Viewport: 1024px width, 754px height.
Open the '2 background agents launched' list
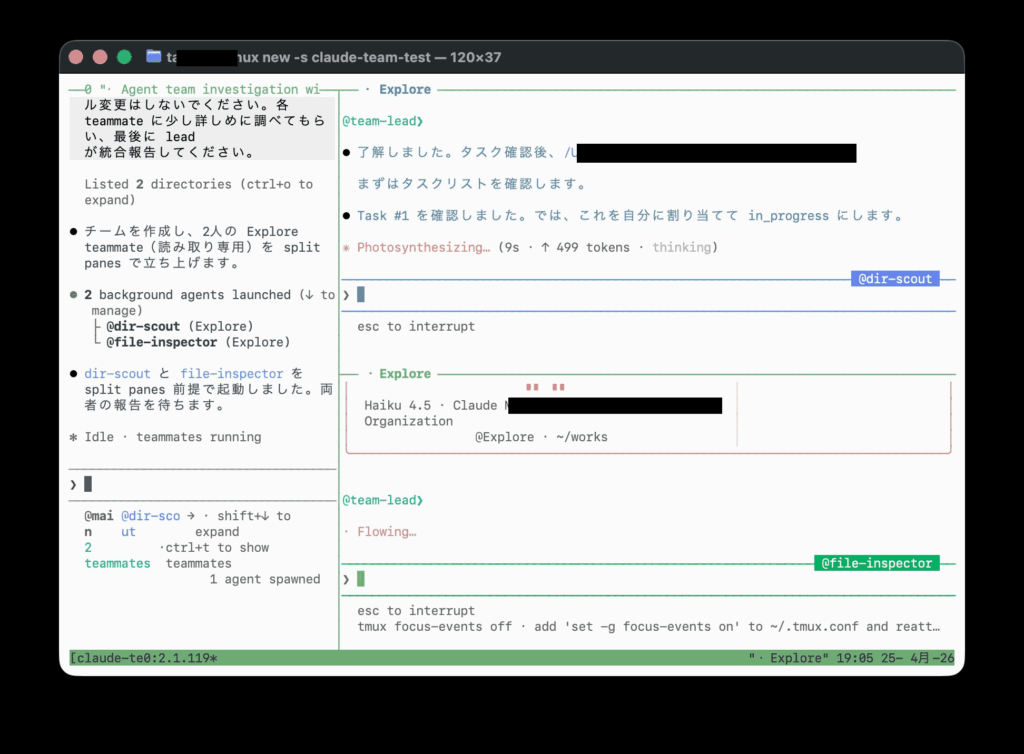(200, 295)
